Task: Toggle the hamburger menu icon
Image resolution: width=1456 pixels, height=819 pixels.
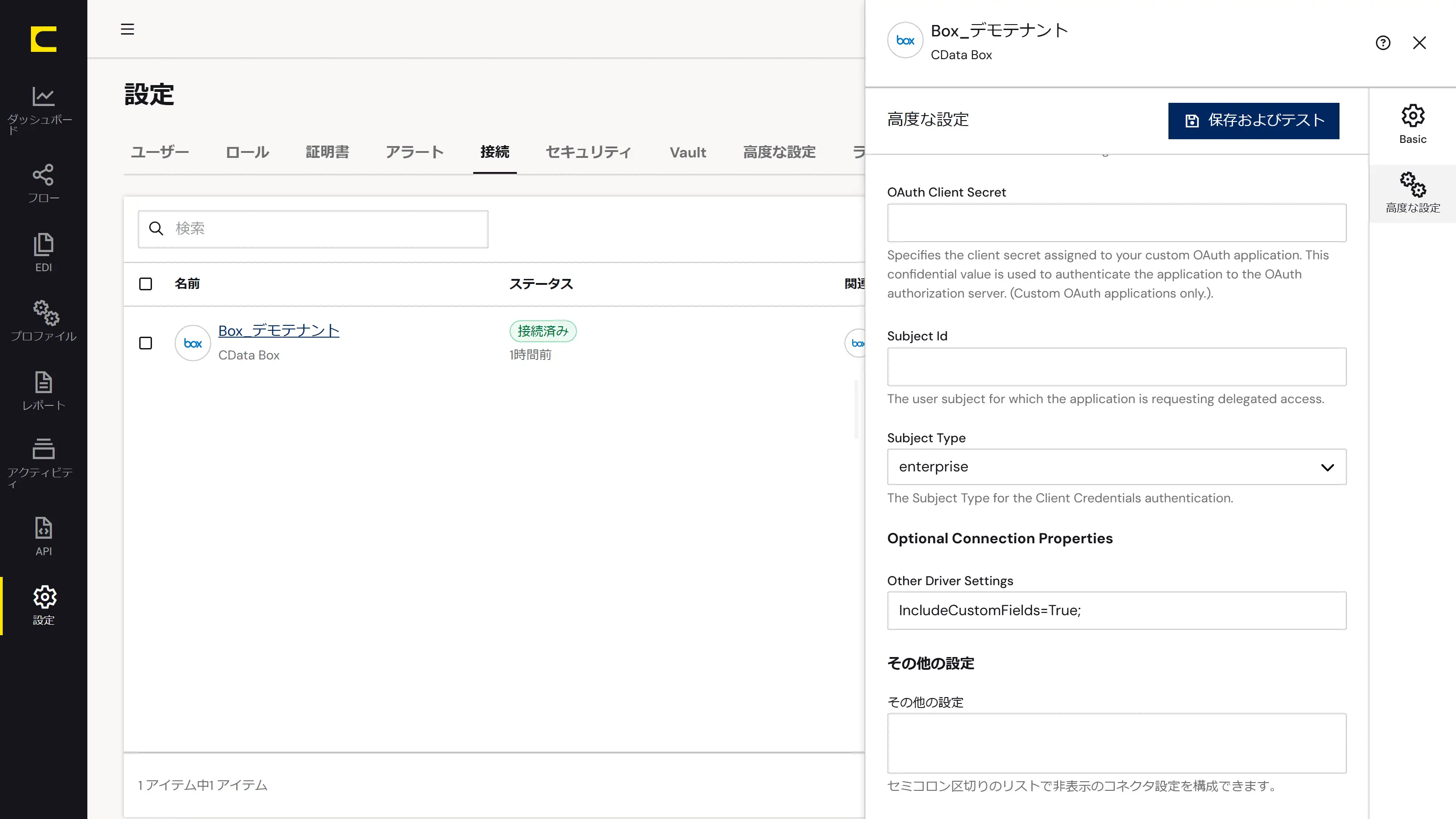Action: pyautogui.click(x=128, y=29)
